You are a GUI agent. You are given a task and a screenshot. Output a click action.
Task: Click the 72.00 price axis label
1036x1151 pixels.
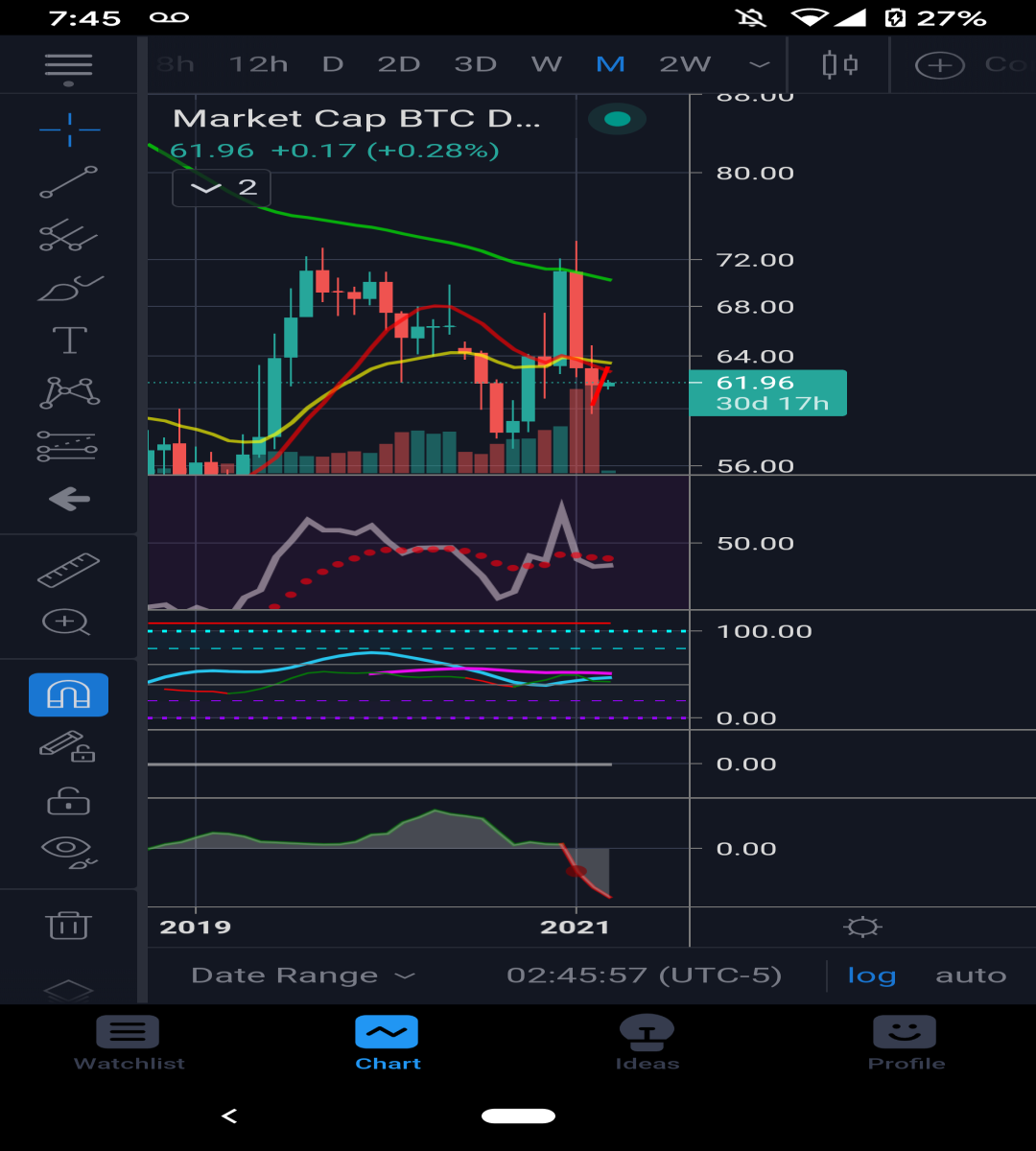(756, 260)
